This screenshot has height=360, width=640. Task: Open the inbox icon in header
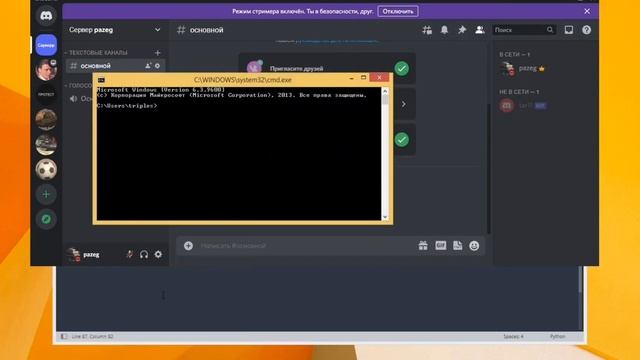[x=569, y=30]
